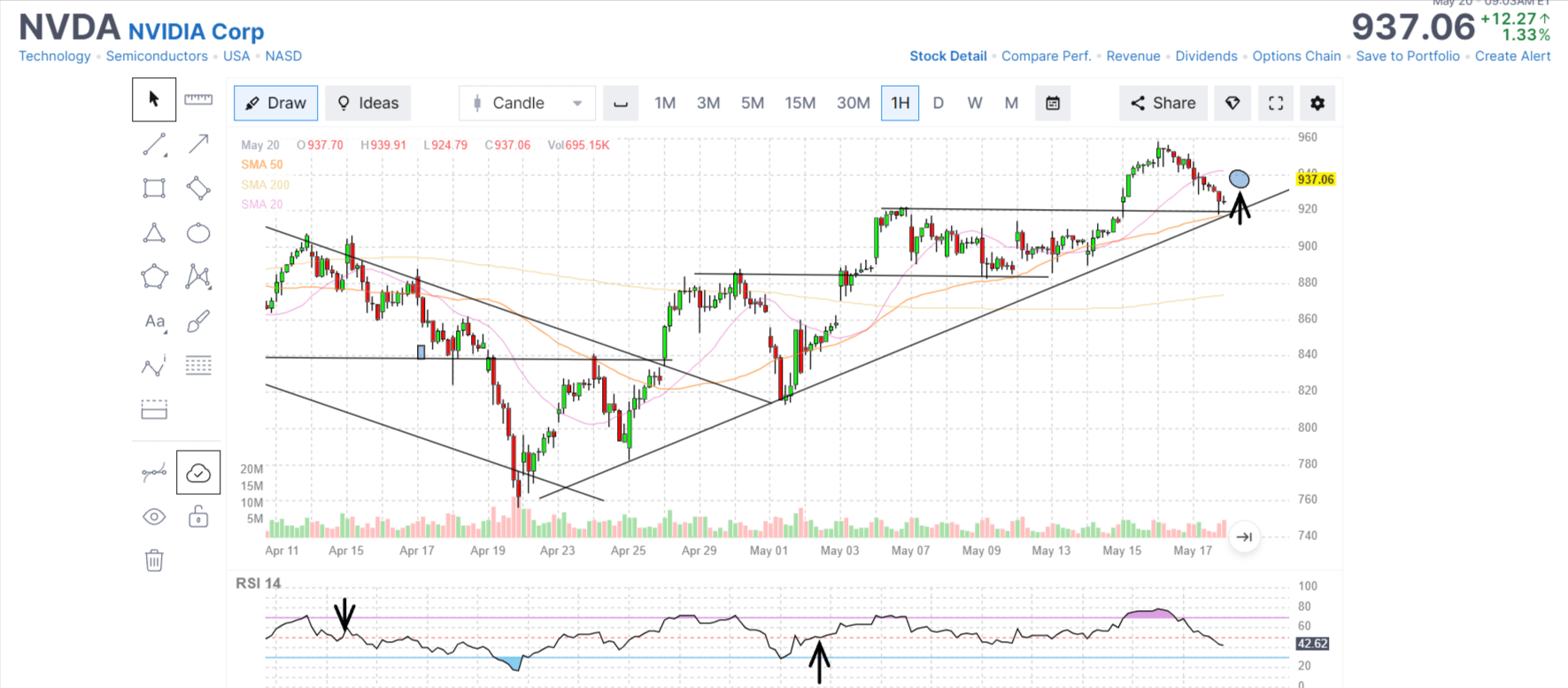
Task: Switch to the daily D timeframe
Action: tap(938, 104)
